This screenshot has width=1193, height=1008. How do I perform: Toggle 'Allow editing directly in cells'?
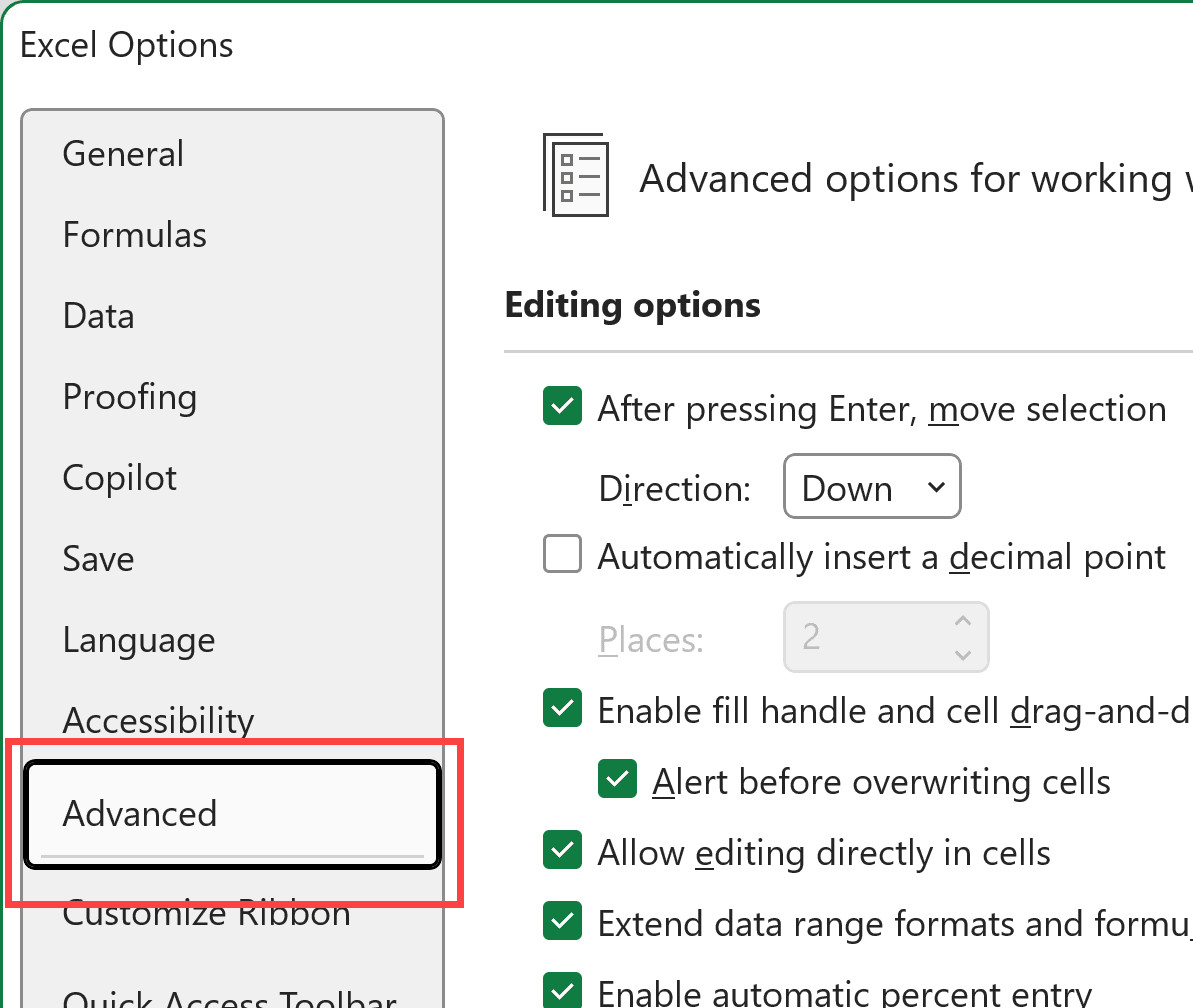[562, 850]
